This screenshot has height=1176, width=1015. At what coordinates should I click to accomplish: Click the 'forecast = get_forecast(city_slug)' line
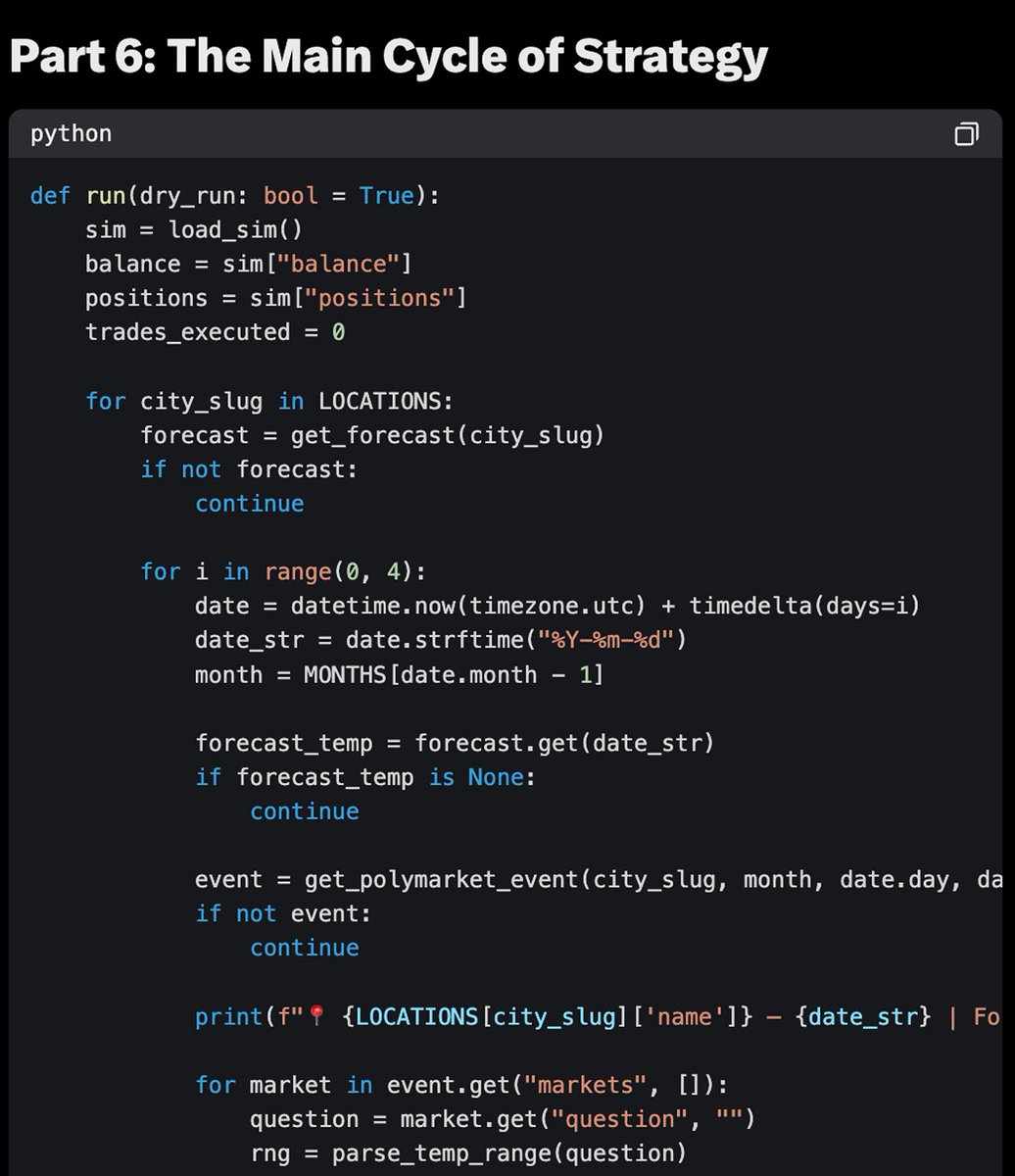pos(372,435)
